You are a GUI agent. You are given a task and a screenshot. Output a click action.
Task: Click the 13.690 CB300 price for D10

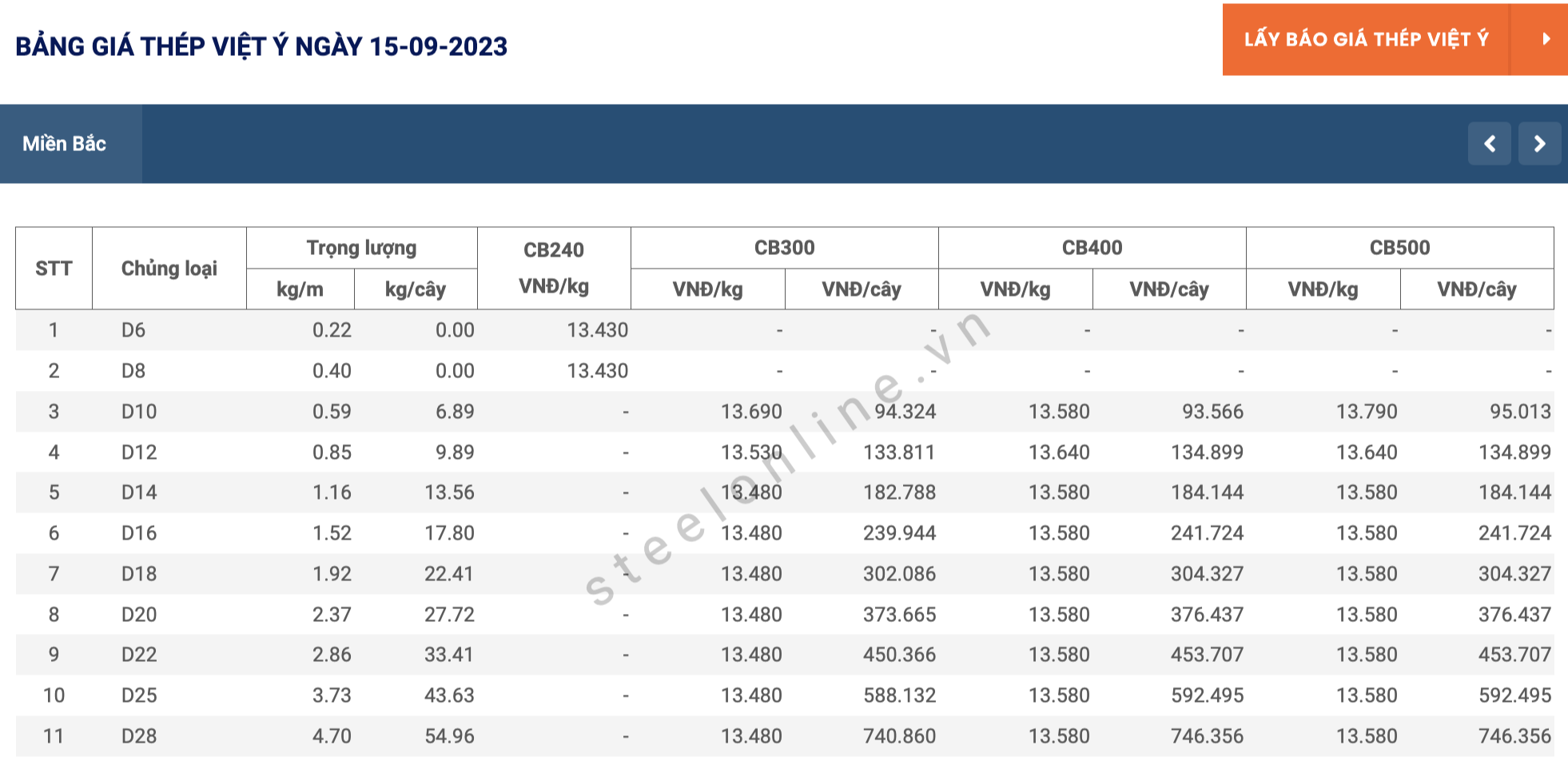pos(751,412)
